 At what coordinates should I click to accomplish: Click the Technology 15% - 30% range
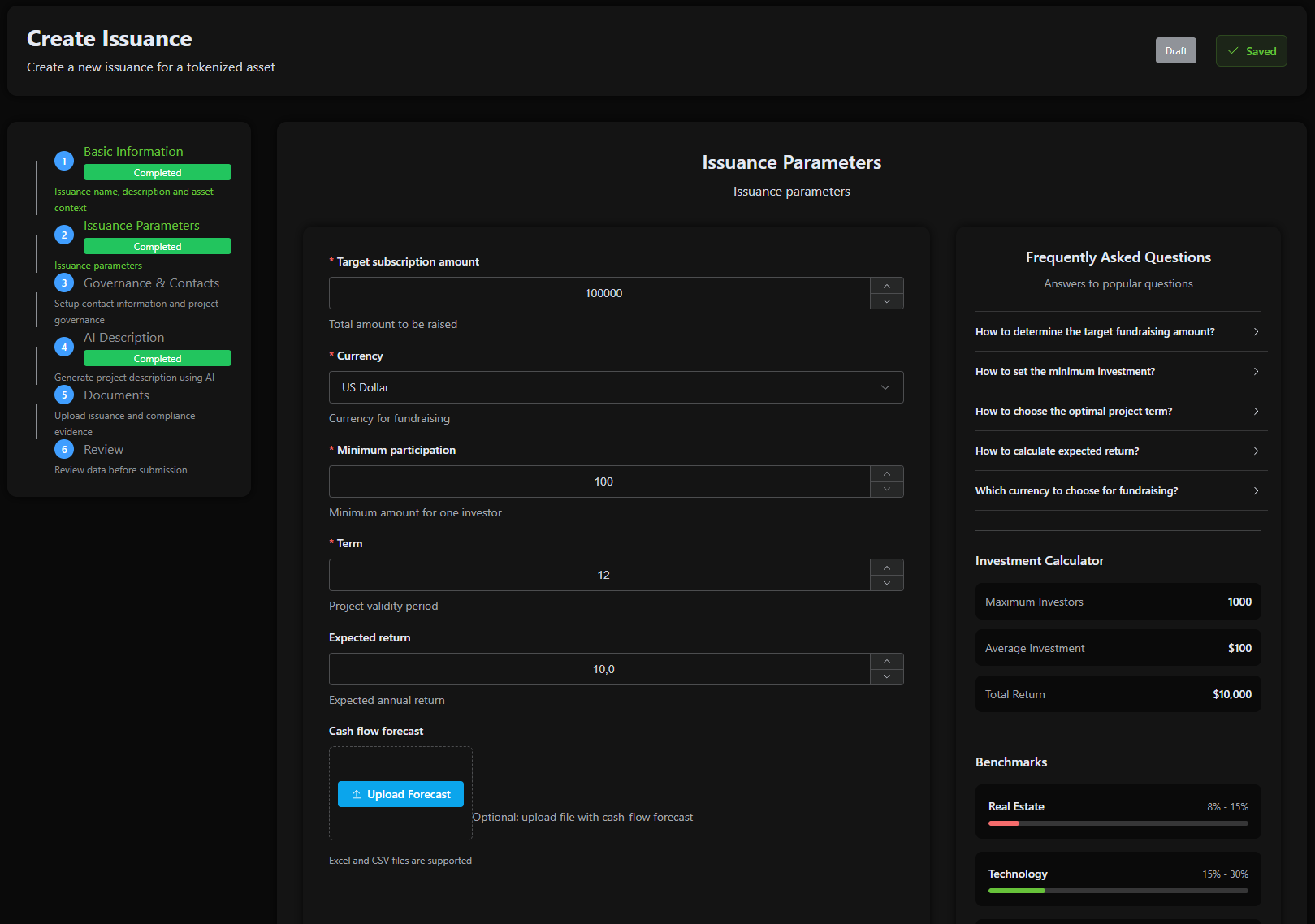pos(1225,874)
